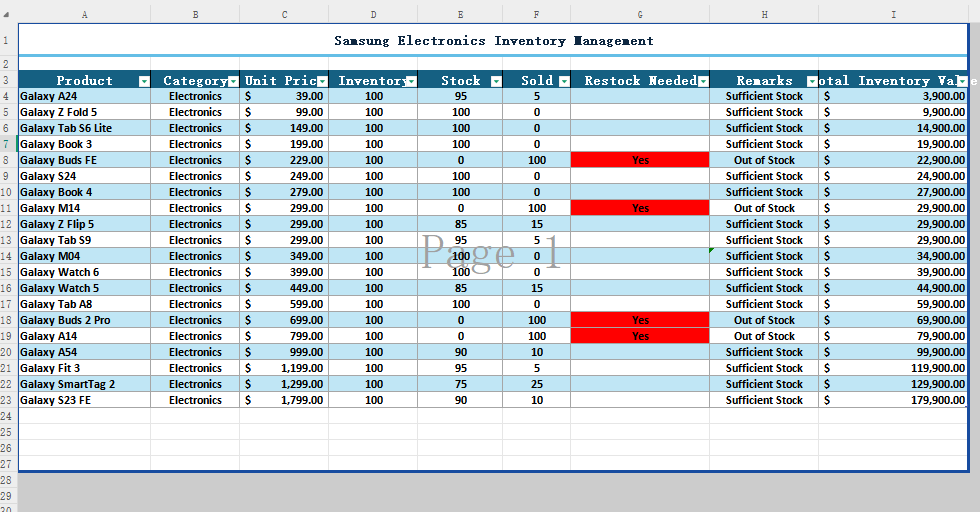Select the Out of Stock remark for Galaxy A14
This screenshot has width=980, height=512.
point(764,336)
